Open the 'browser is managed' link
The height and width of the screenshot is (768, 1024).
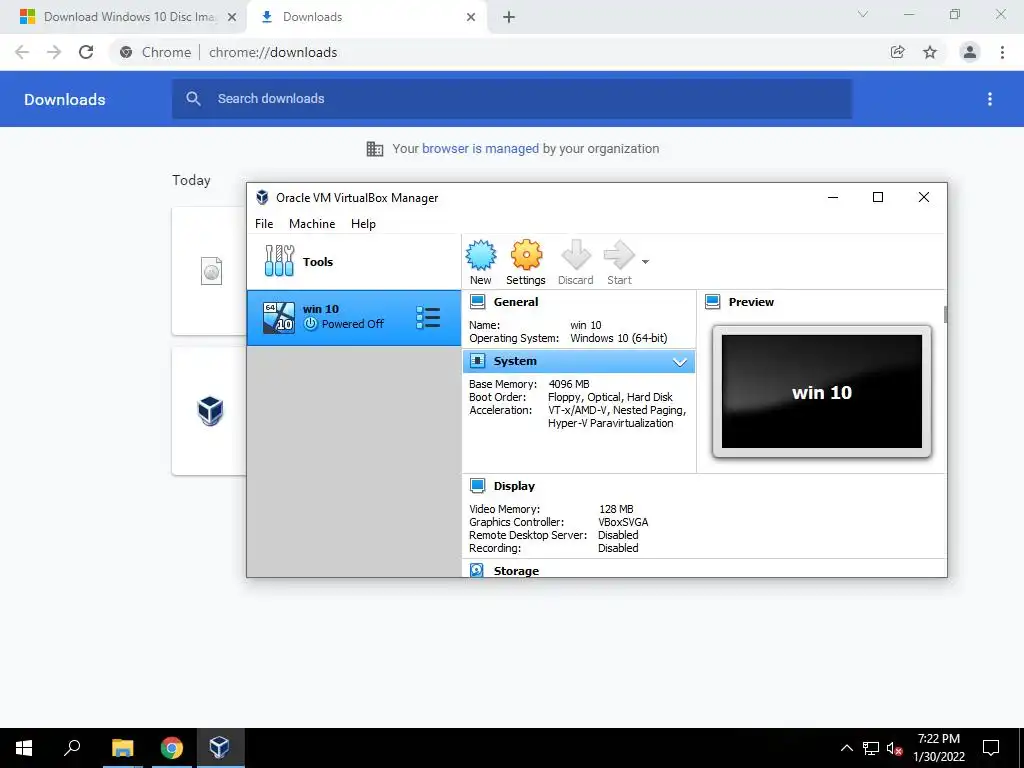pyautogui.click(x=480, y=149)
